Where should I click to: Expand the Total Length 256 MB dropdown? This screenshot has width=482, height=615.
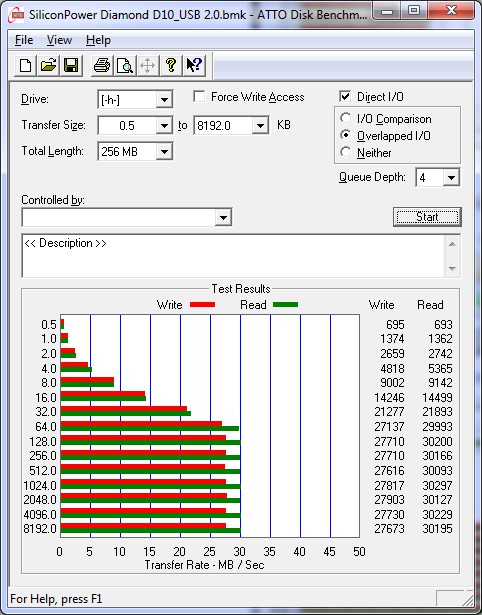pyautogui.click(x=164, y=152)
